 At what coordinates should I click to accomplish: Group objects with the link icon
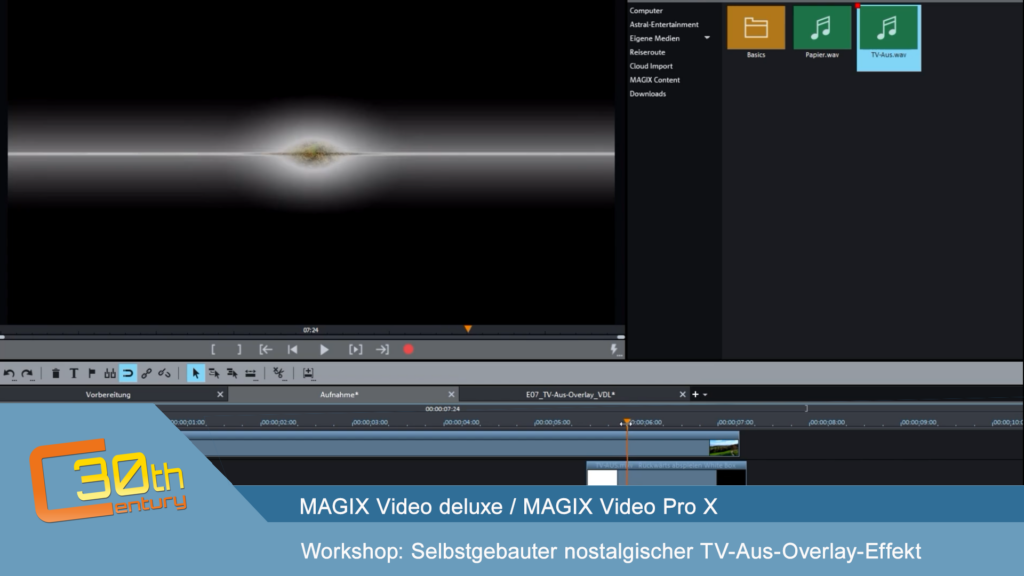tap(146, 374)
